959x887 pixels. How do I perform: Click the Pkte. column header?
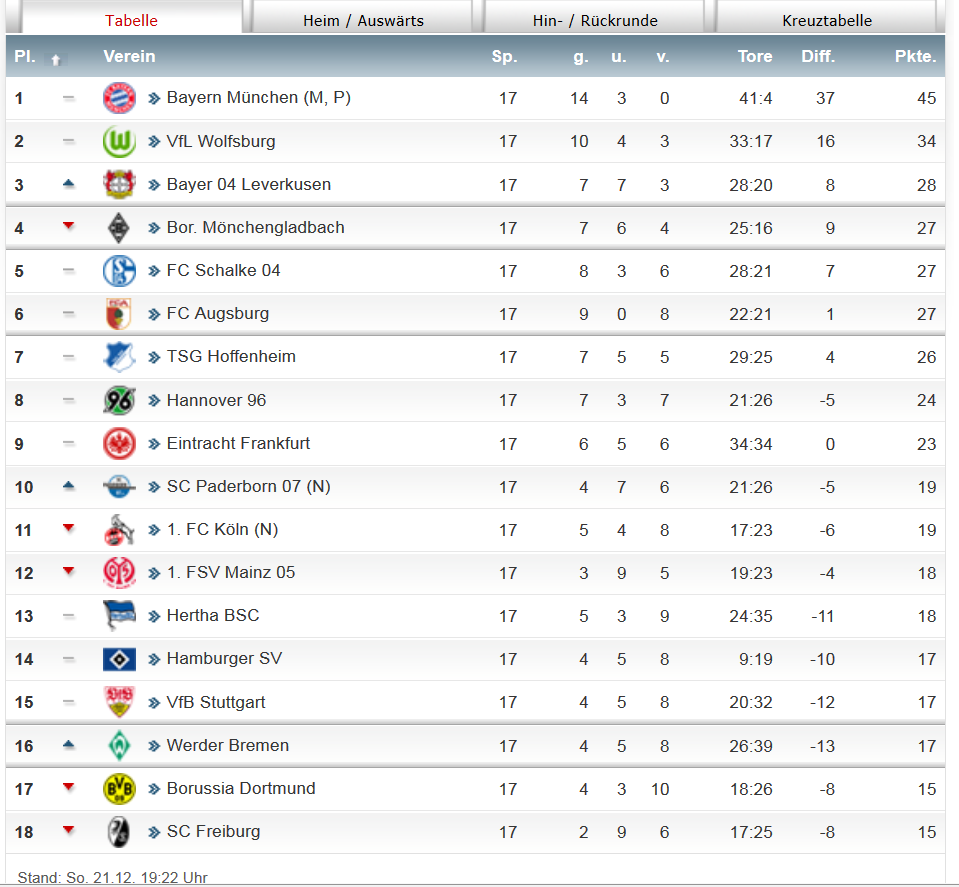tap(915, 57)
